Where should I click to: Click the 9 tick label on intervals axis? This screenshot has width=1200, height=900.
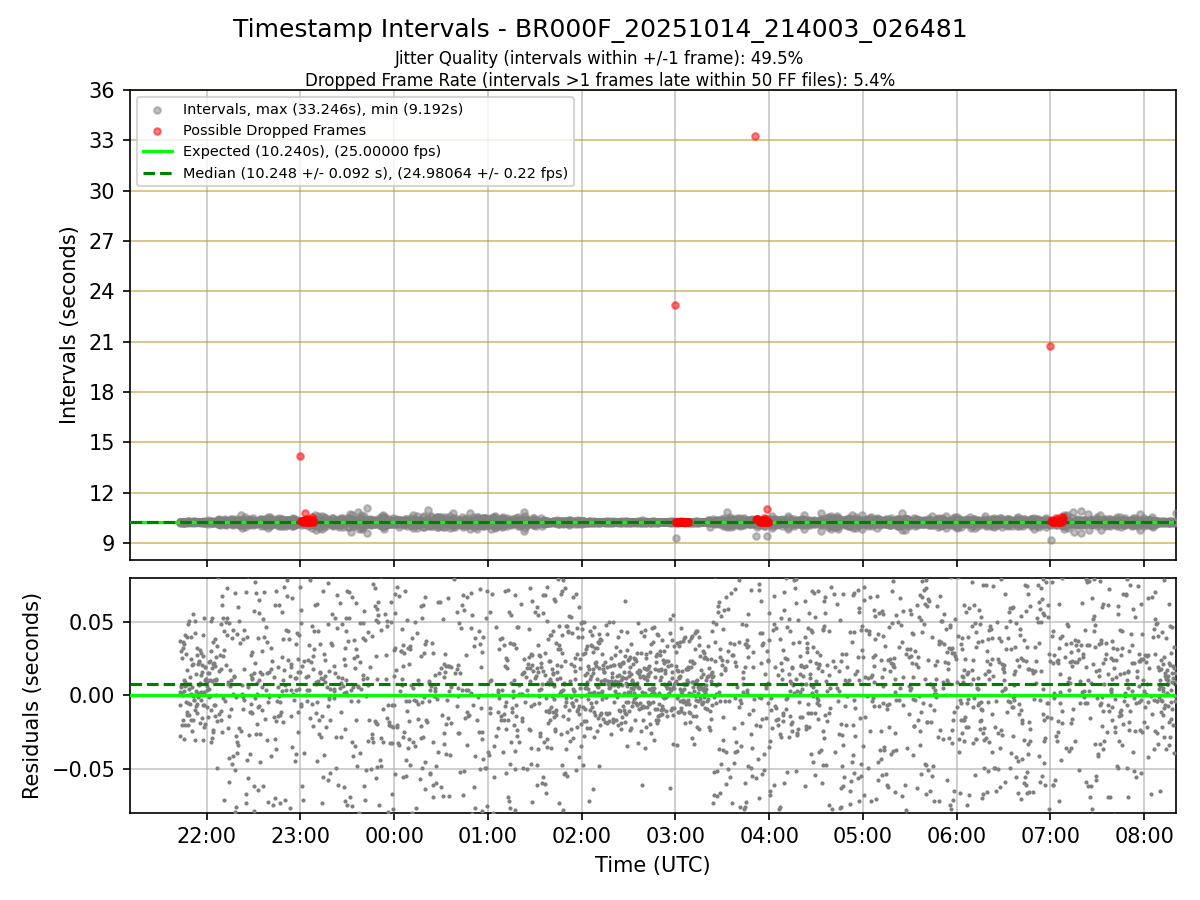[108, 544]
